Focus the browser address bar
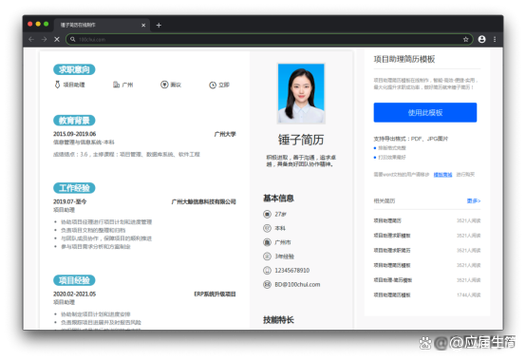 click(269, 39)
